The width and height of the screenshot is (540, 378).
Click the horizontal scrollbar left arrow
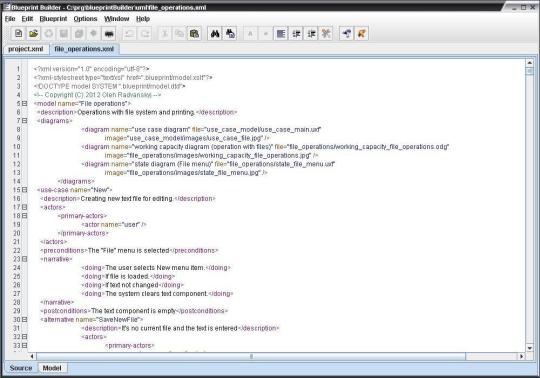click(32, 356)
